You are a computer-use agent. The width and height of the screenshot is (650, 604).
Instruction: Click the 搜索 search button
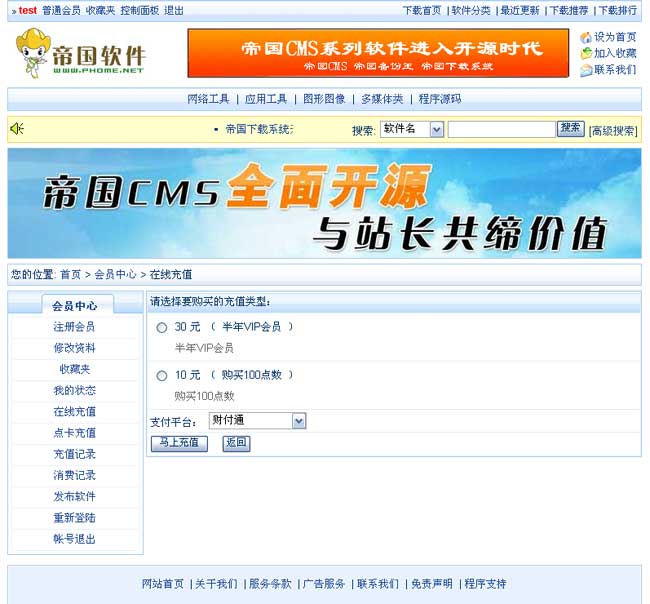(x=570, y=128)
